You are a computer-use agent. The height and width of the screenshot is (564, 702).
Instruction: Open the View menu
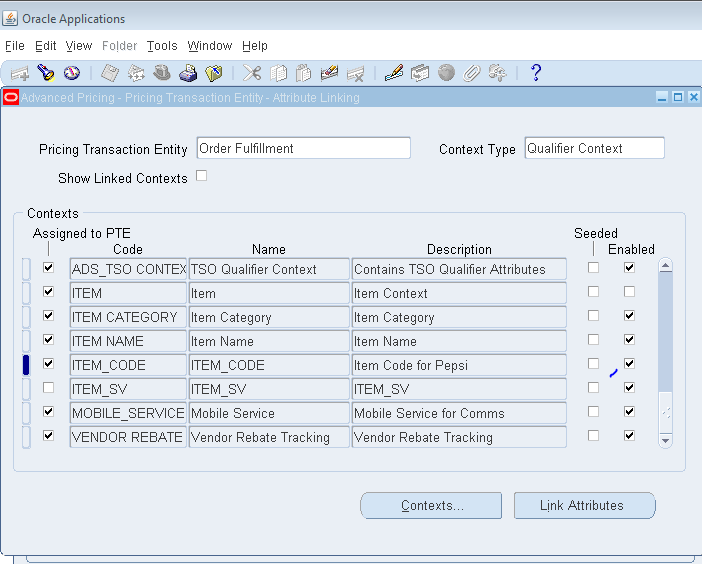(x=79, y=46)
